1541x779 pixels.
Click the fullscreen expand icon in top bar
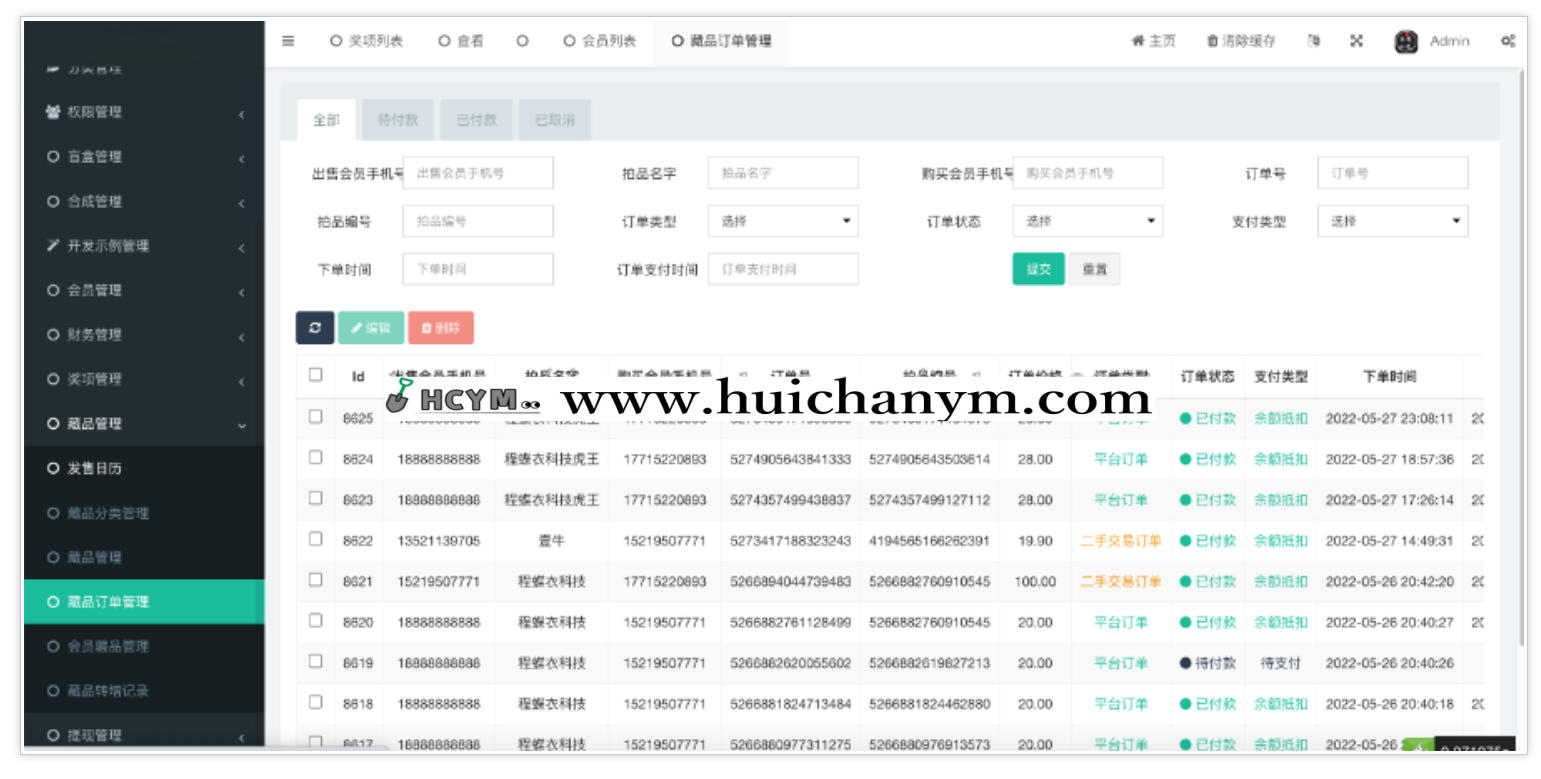click(1356, 40)
